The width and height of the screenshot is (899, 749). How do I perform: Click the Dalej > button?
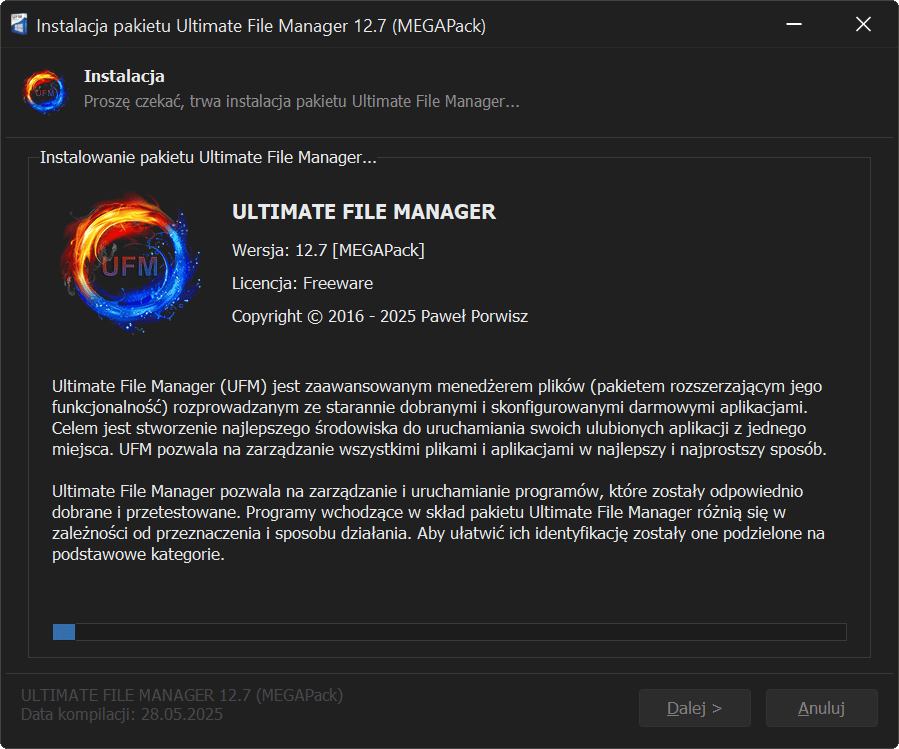click(x=694, y=708)
